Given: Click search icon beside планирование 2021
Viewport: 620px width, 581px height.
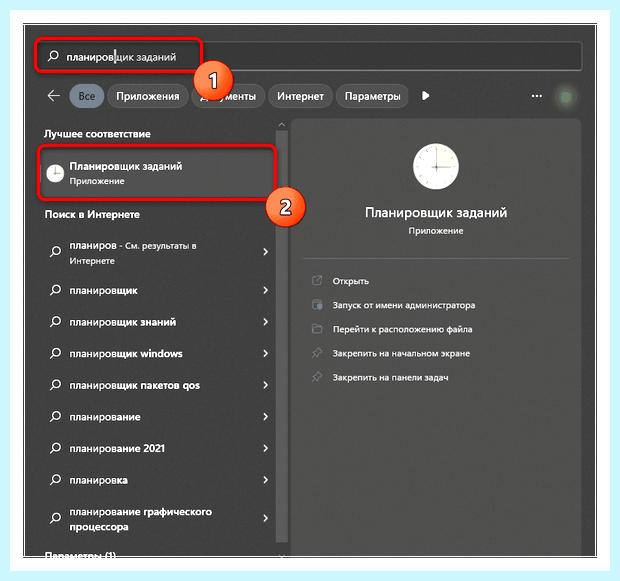Looking at the screenshot, I should point(55,448).
